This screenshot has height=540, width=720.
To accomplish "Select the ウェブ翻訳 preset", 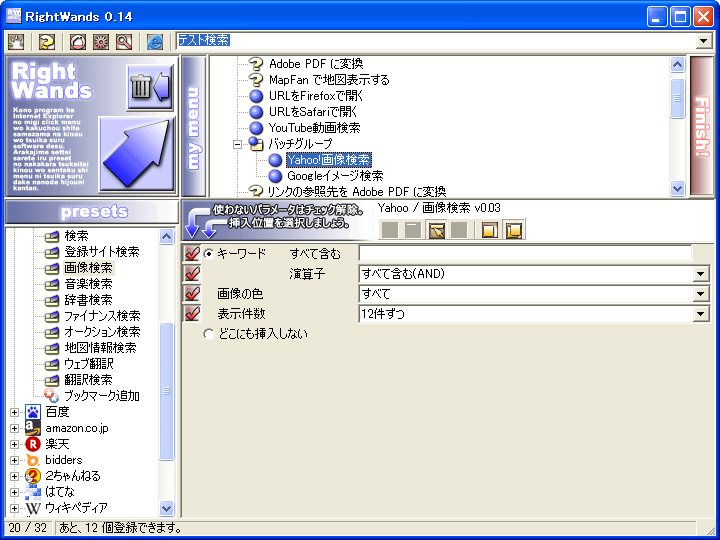I will coord(89,364).
